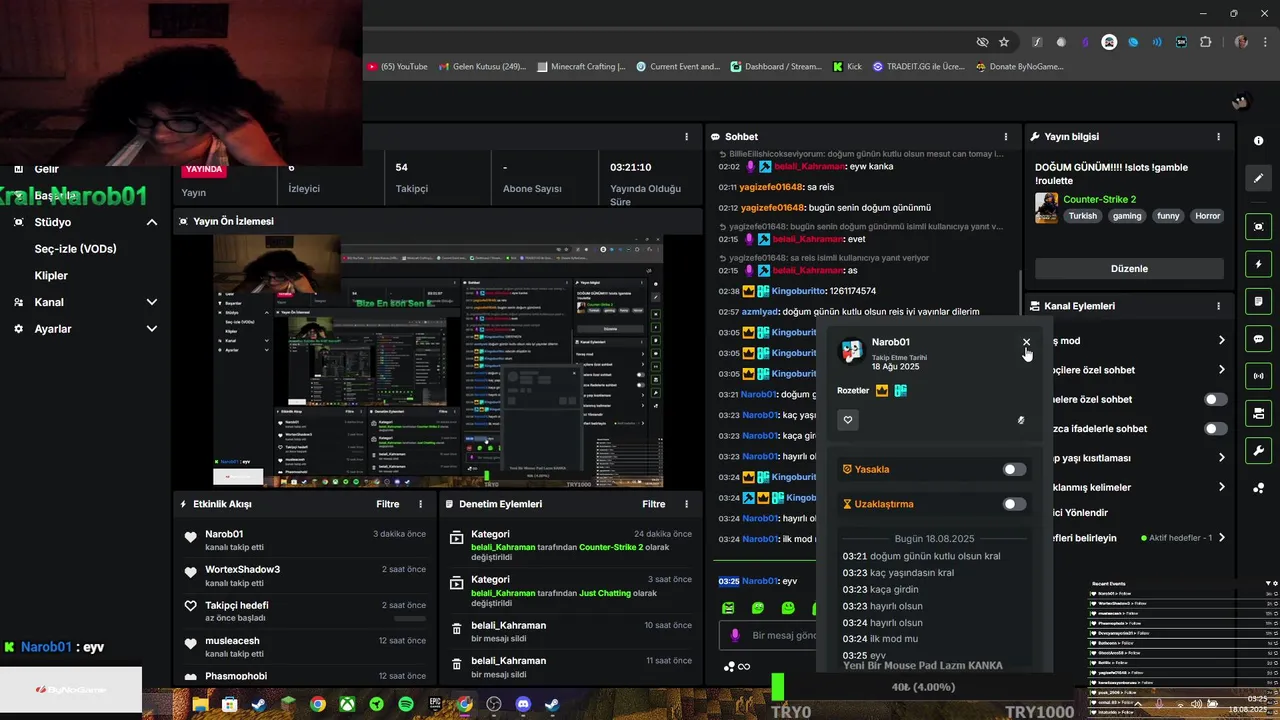The width and height of the screenshot is (1280, 720).
Task: Click the Chrome bookmark star icon
Action: click(x=1004, y=42)
